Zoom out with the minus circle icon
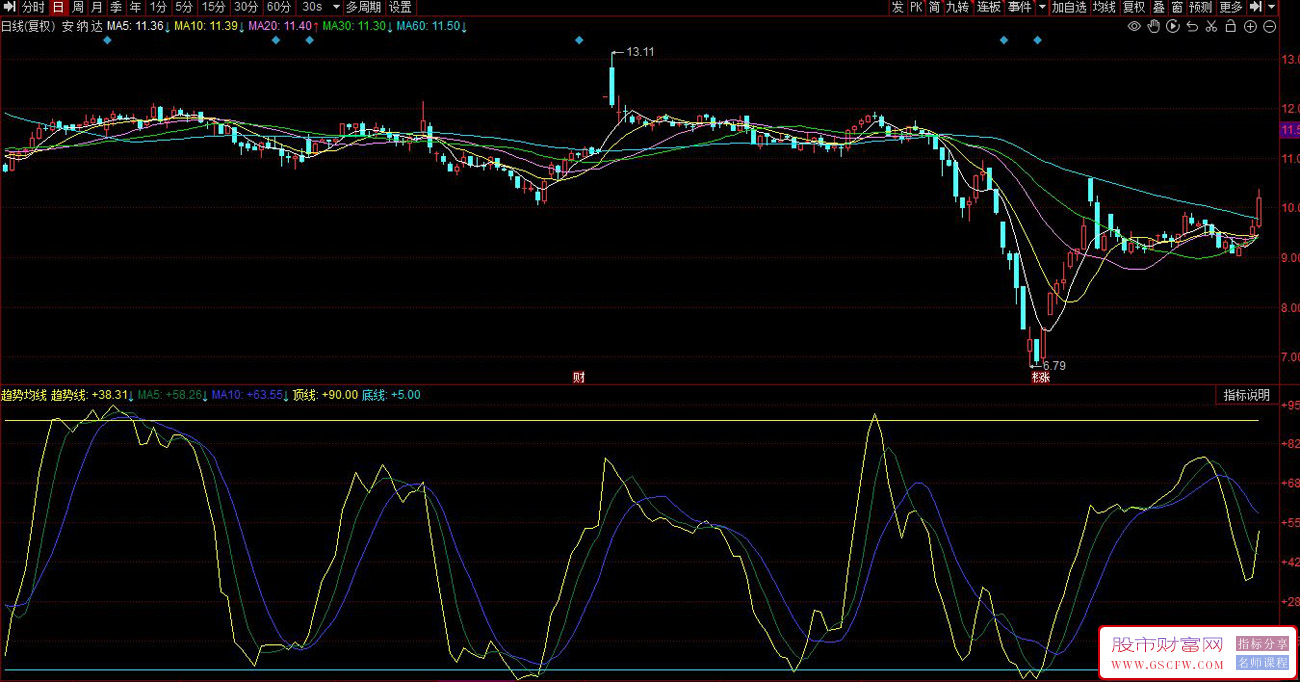 click(1270, 27)
